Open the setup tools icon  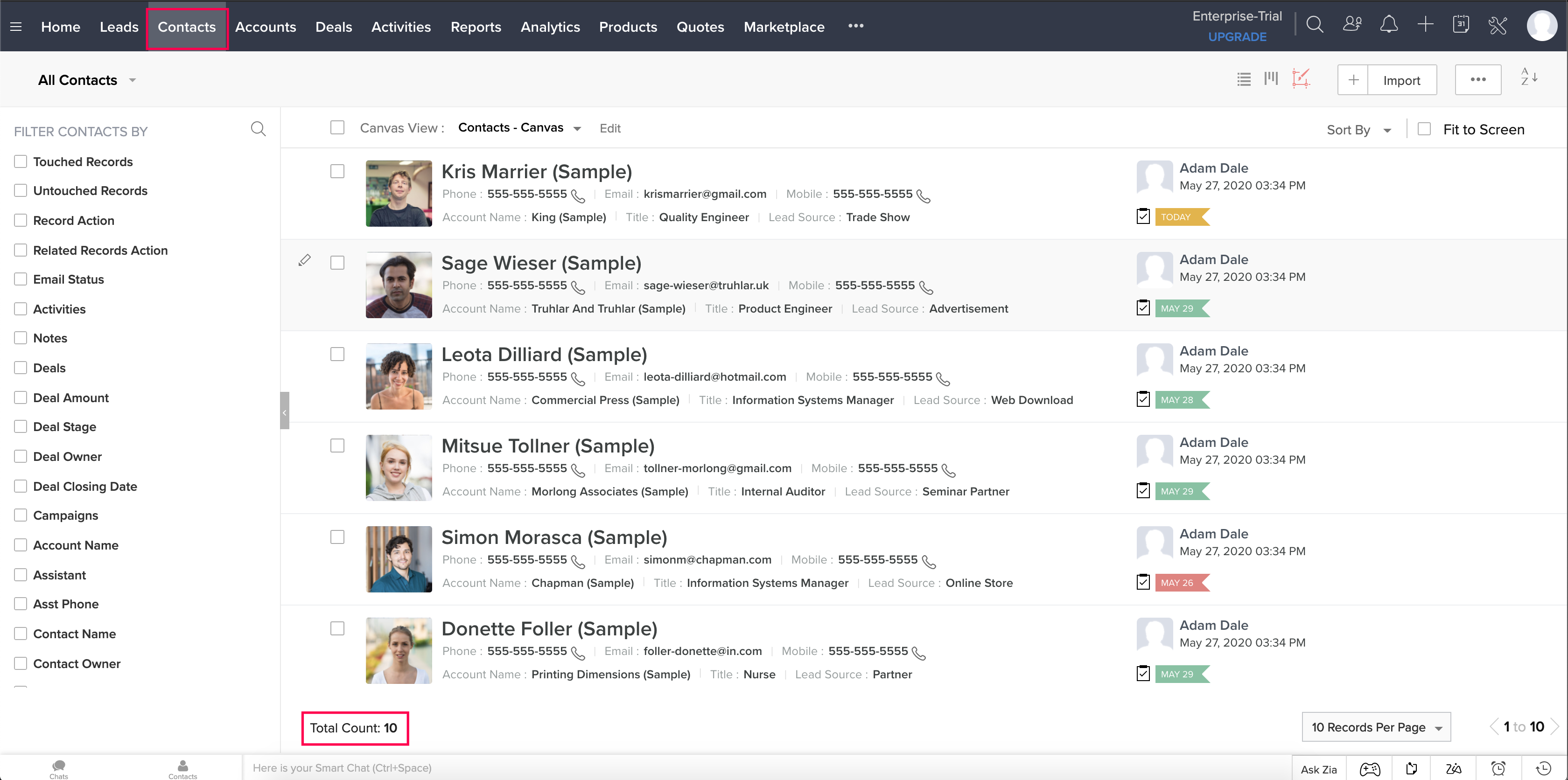[x=1498, y=26]
